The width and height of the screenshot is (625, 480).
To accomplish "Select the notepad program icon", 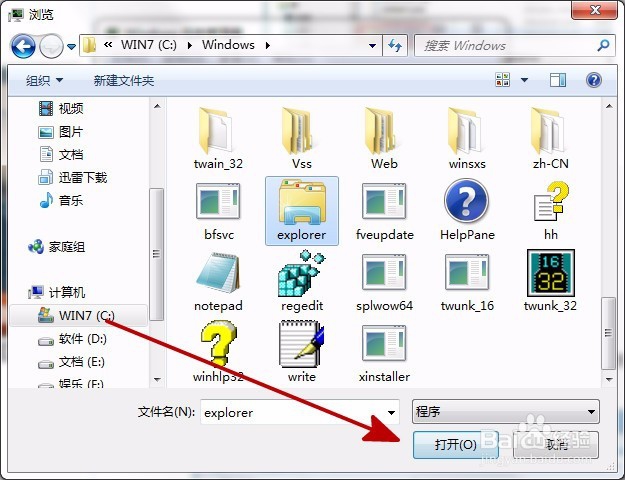I will click(x=218, y=281).
